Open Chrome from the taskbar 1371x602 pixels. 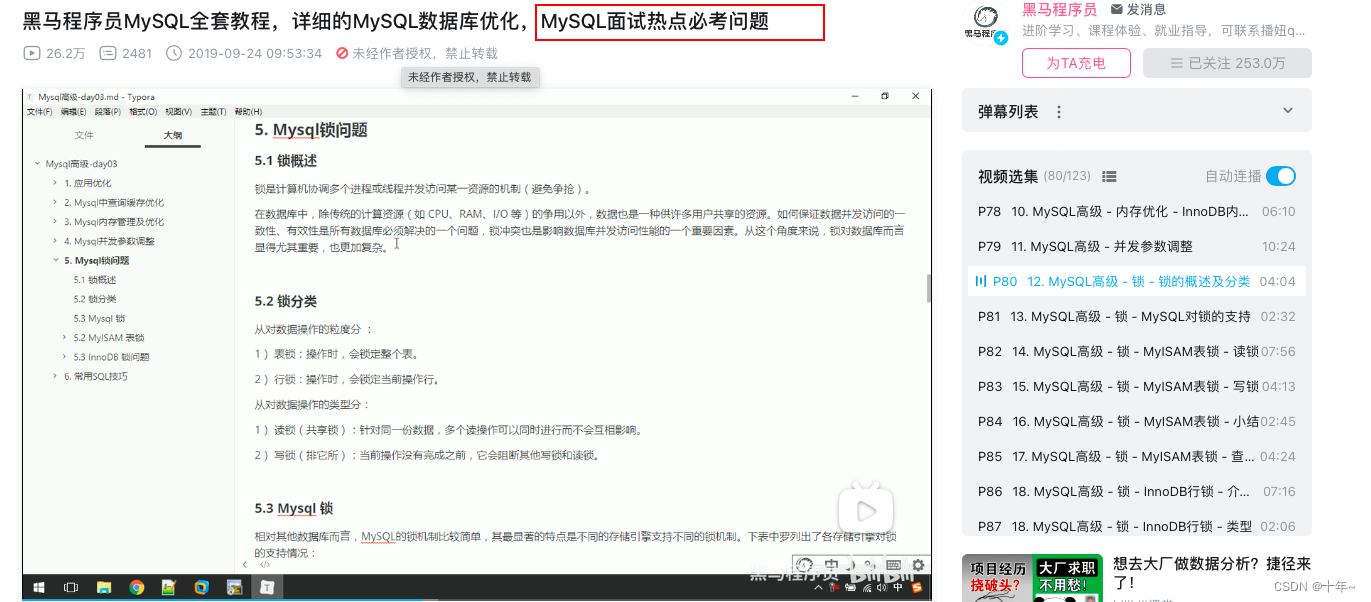[x=137, y=588]
